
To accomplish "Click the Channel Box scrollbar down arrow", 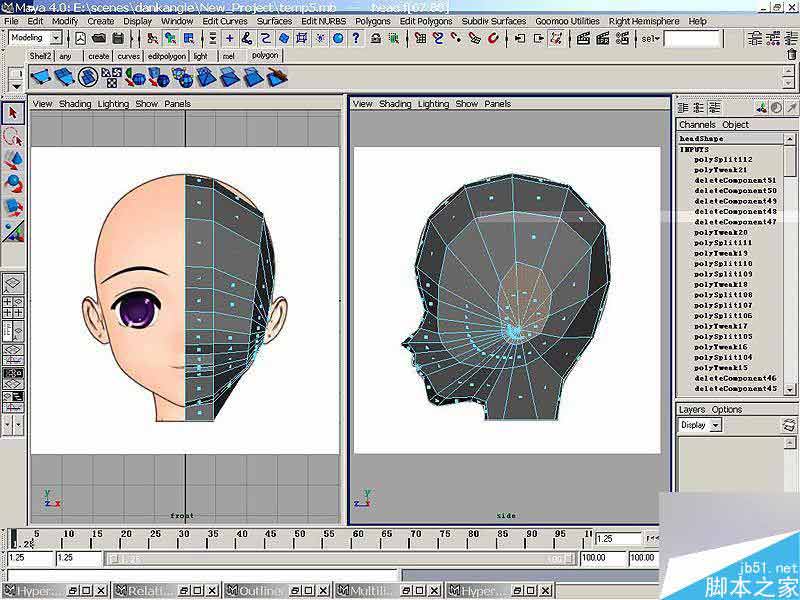I will (790, 389).
